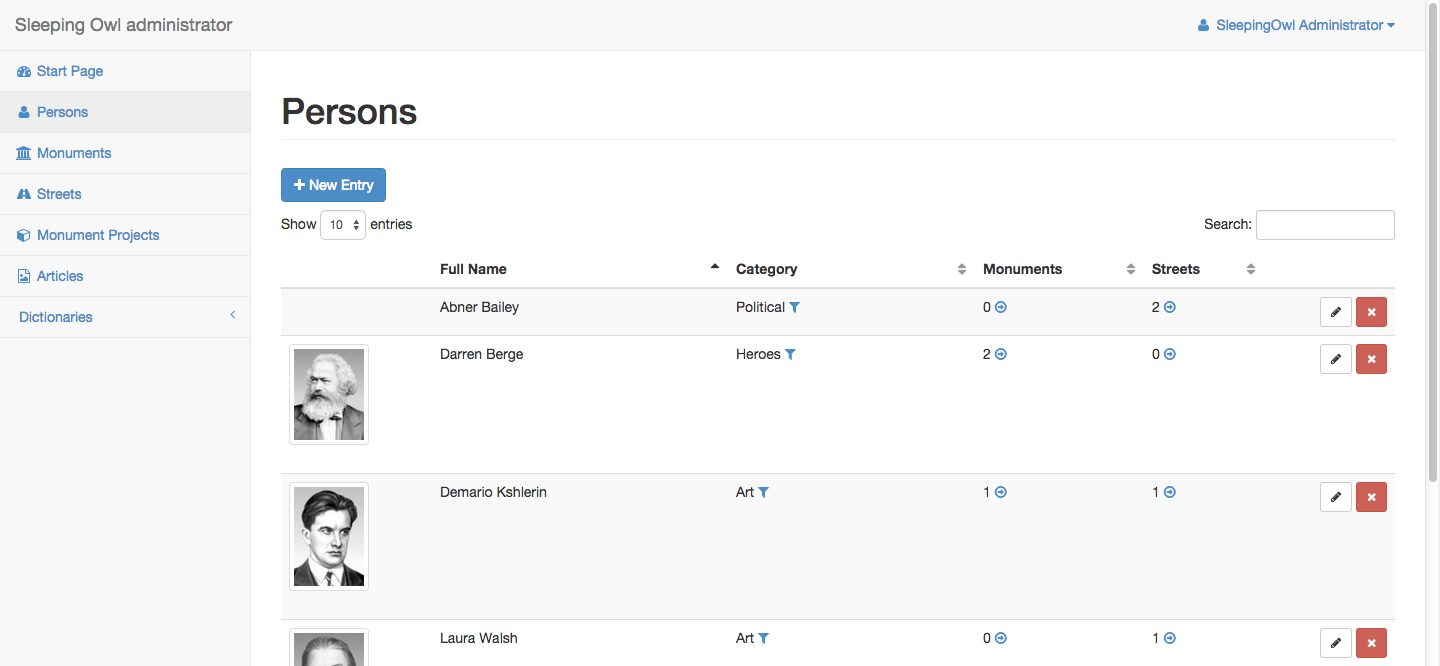The height and width of the screenshot is (666, 1440).
Task: Sort table by Monuments column
Action: point(1059,269)
